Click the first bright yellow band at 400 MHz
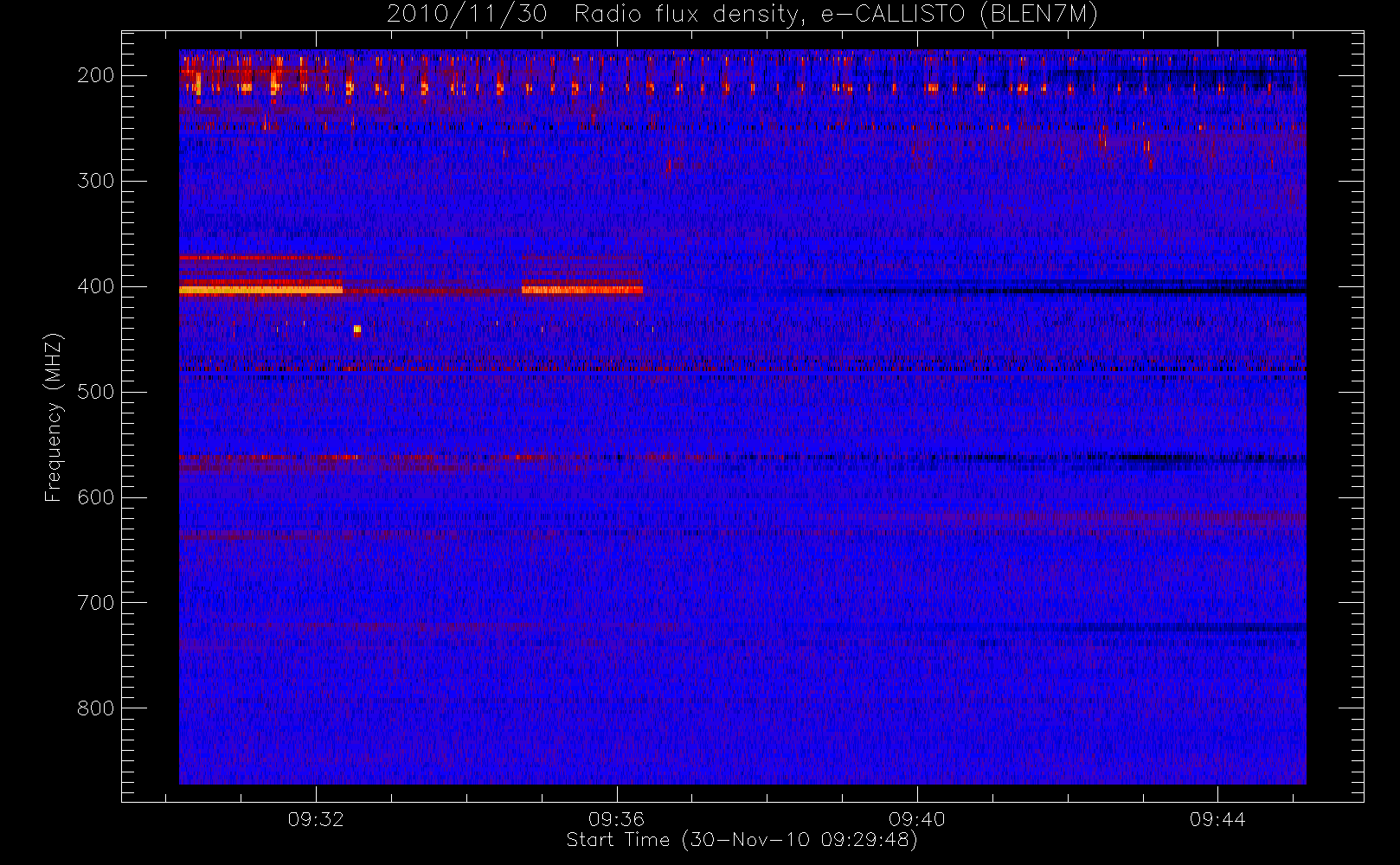1400x865 pixels. point(260,291)
